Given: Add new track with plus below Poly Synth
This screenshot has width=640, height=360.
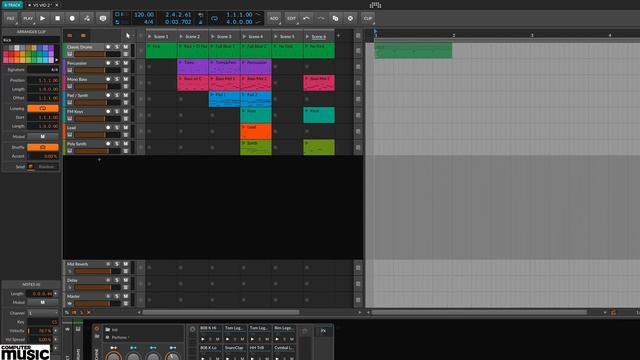Looking at the screenshot, I should coord(99,160).
